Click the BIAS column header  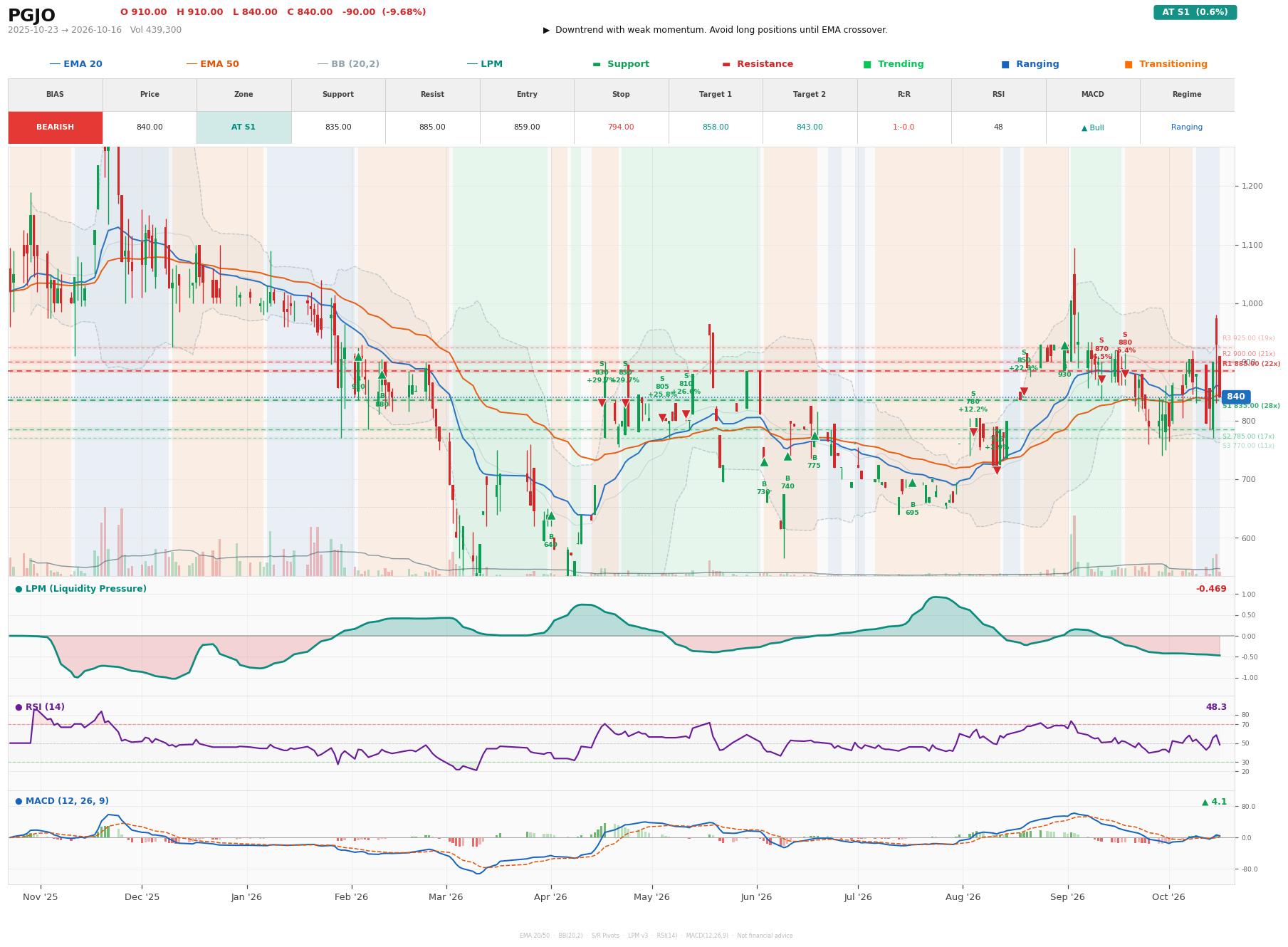click(x=55, y=95)
